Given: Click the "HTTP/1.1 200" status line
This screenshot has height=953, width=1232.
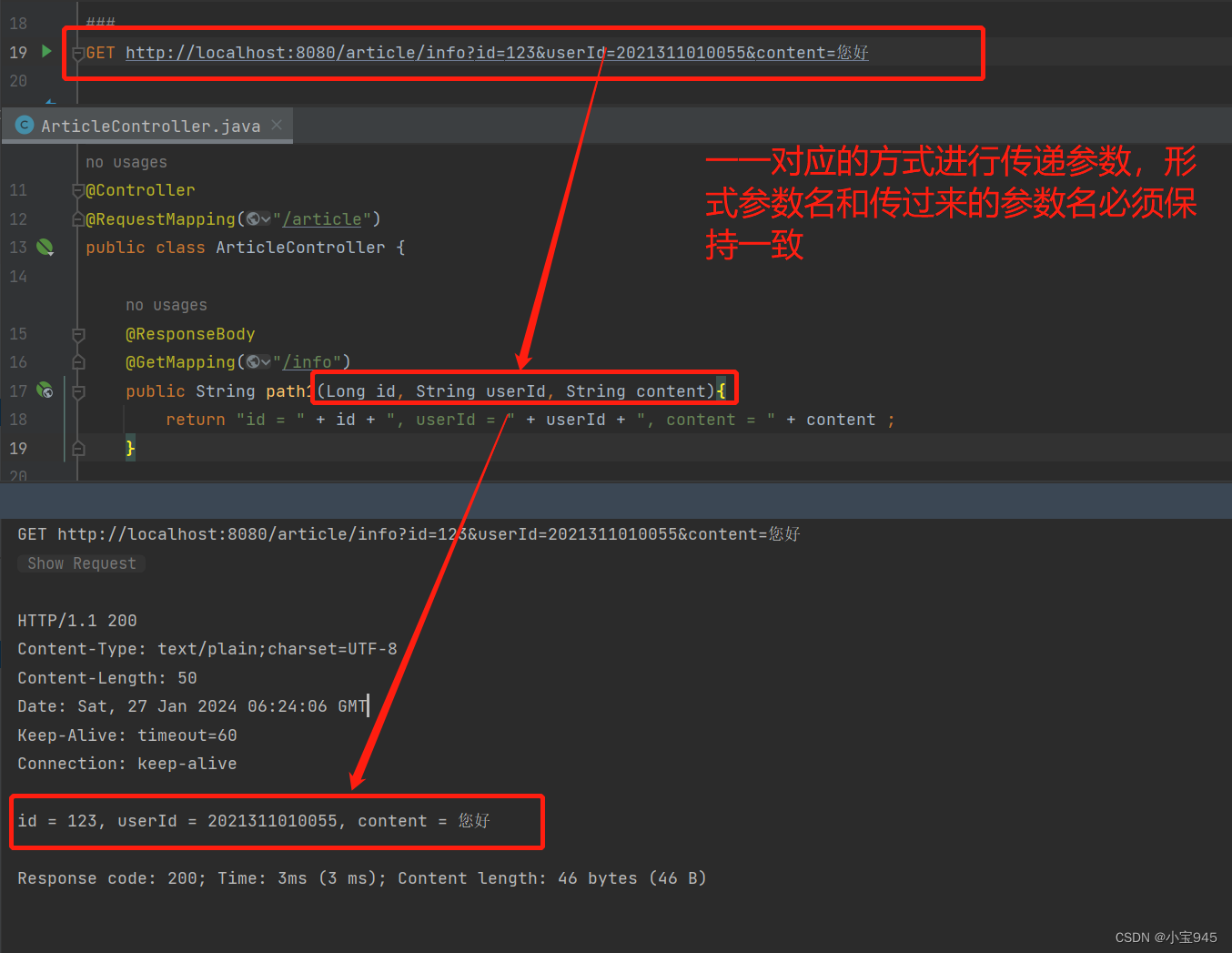Looking at the screenshot, I should click(x=77, y=621).
